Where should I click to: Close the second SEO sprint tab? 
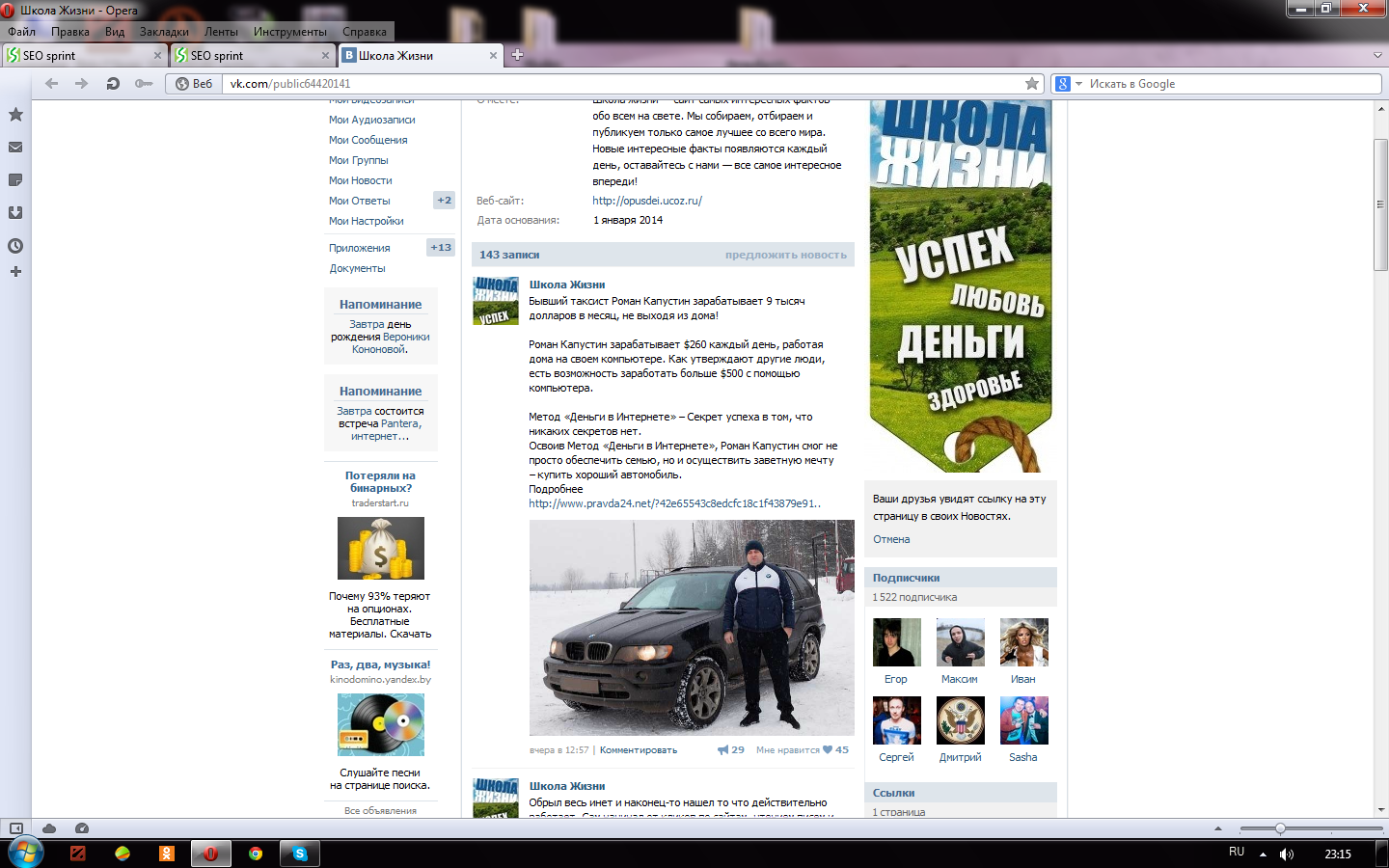tap(325, 56)
